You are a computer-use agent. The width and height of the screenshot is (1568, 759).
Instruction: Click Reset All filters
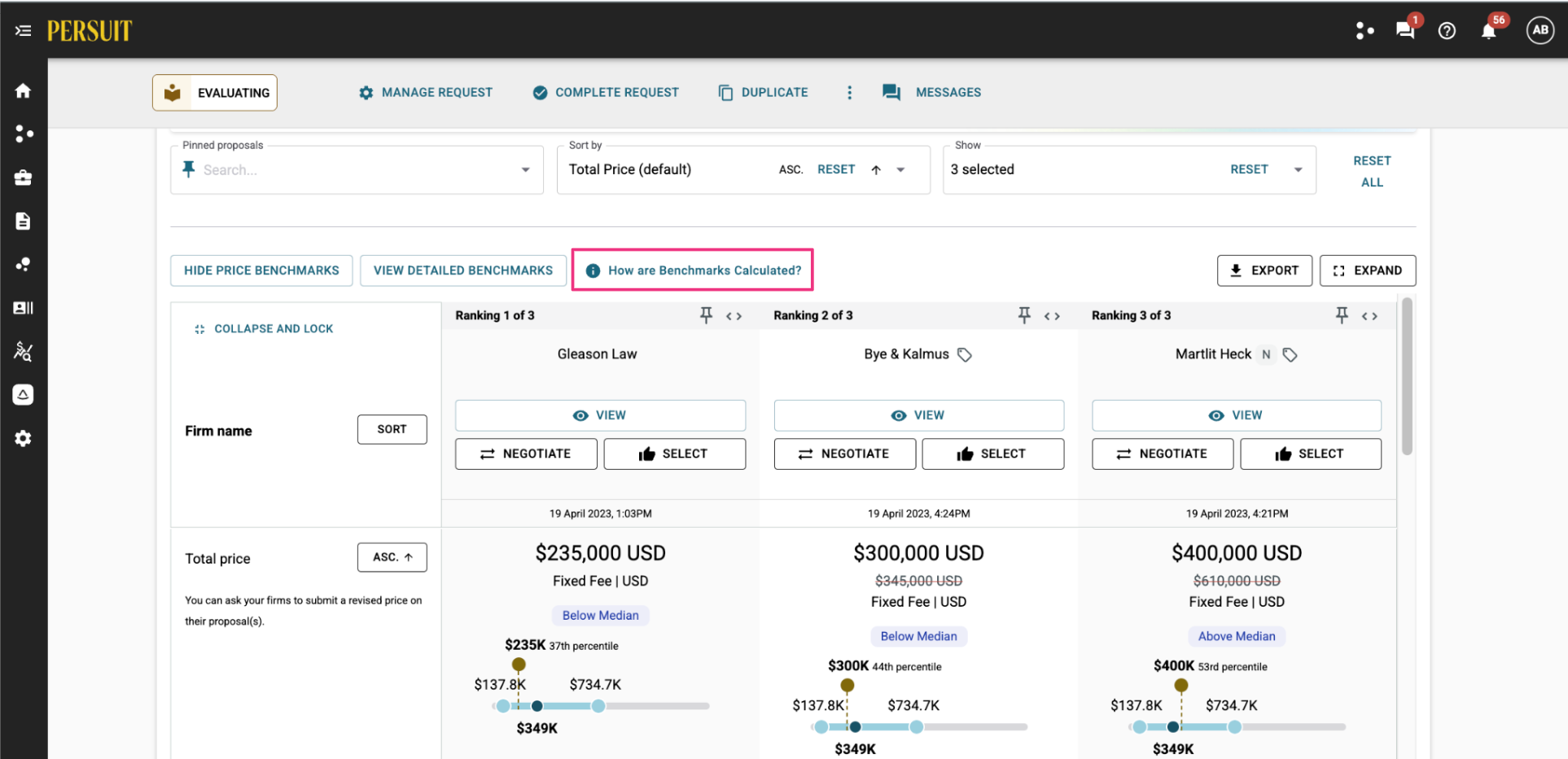pos(1372,172)
